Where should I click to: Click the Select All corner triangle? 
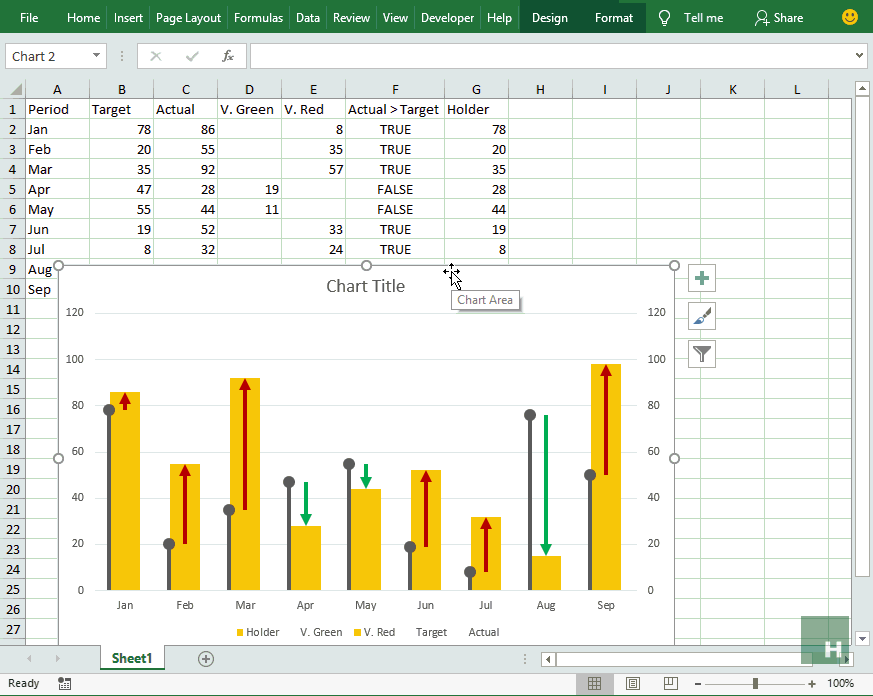16,89
